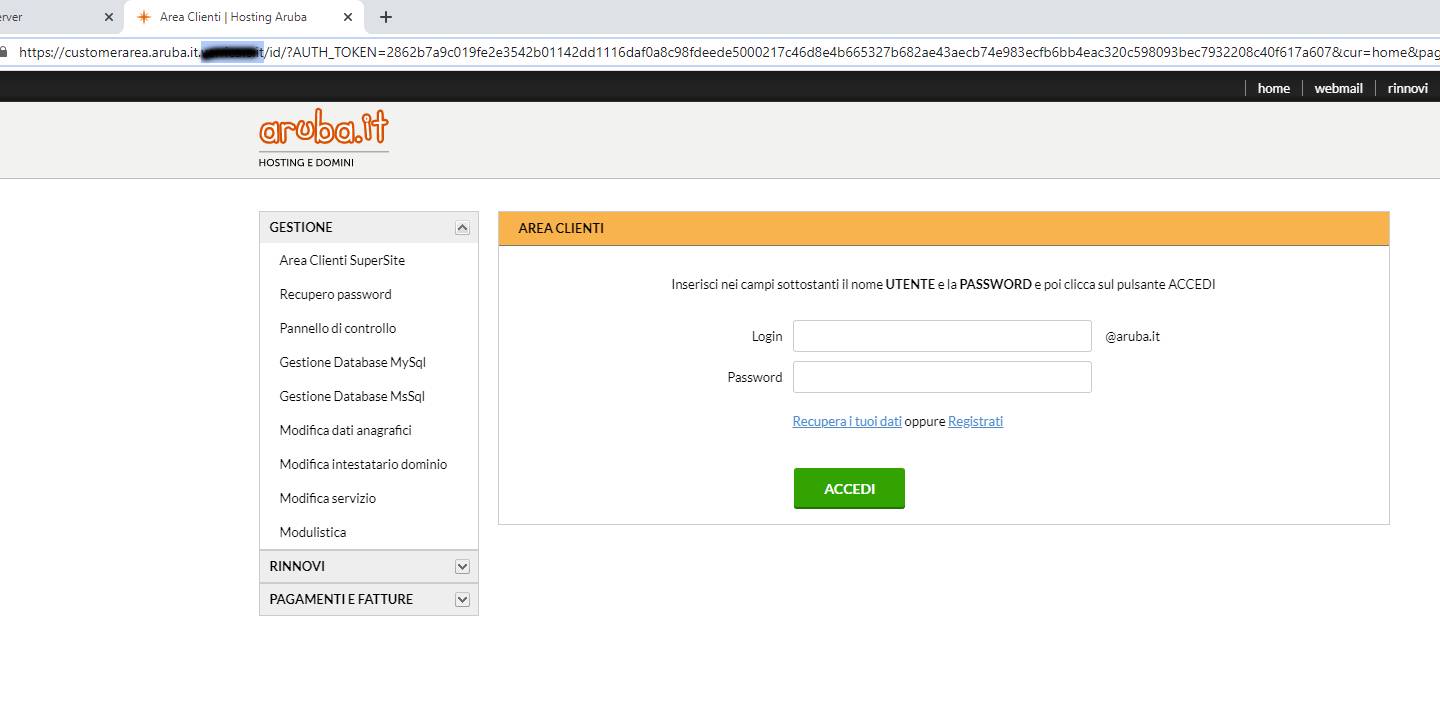Close the first browser tab
Image resolution: width=1440 pixels, height=726 pixels.
coord(109,17)
